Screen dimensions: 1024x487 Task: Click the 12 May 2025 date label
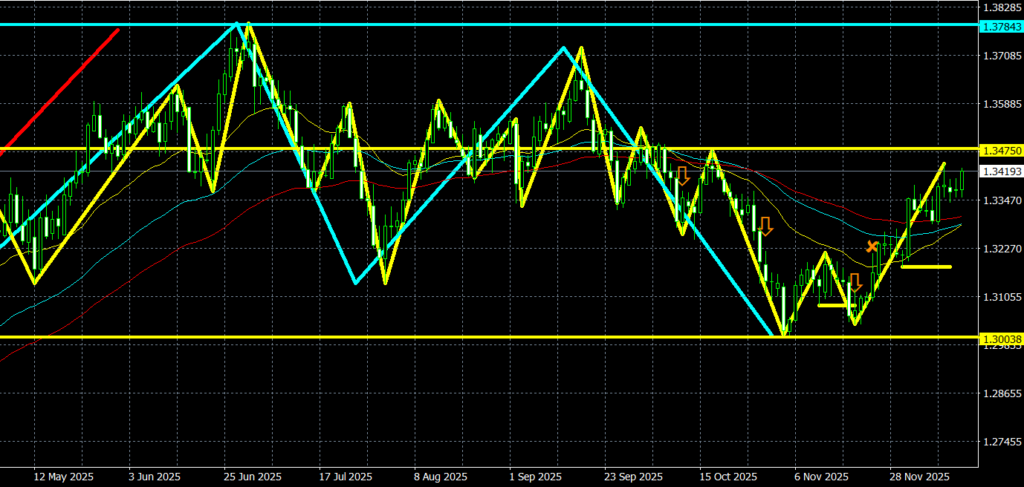57,476
